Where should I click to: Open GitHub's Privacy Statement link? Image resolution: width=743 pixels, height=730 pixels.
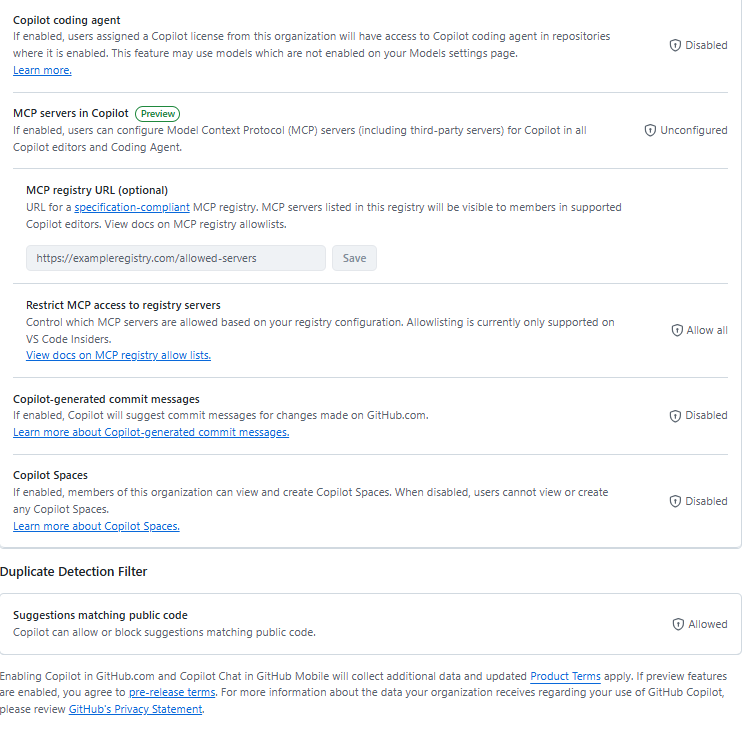tap(136, 709)
